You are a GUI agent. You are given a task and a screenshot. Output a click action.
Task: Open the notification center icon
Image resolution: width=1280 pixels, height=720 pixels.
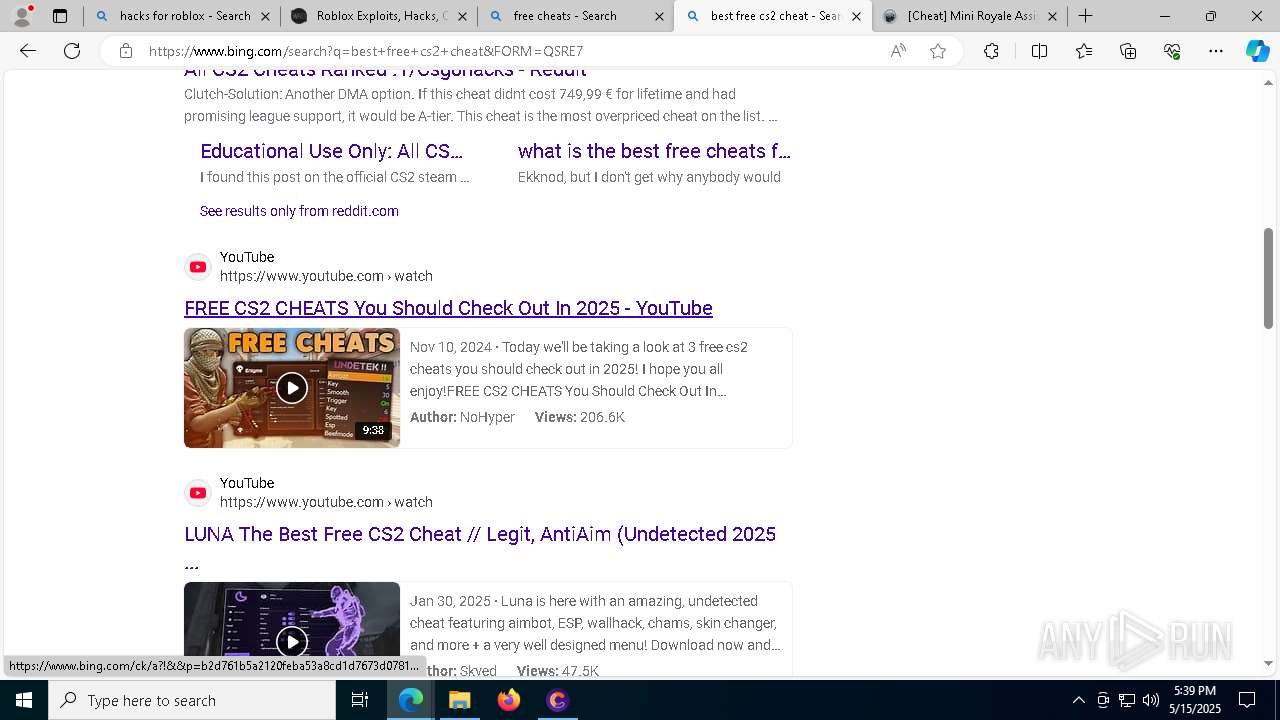(x=1247, y=700)
